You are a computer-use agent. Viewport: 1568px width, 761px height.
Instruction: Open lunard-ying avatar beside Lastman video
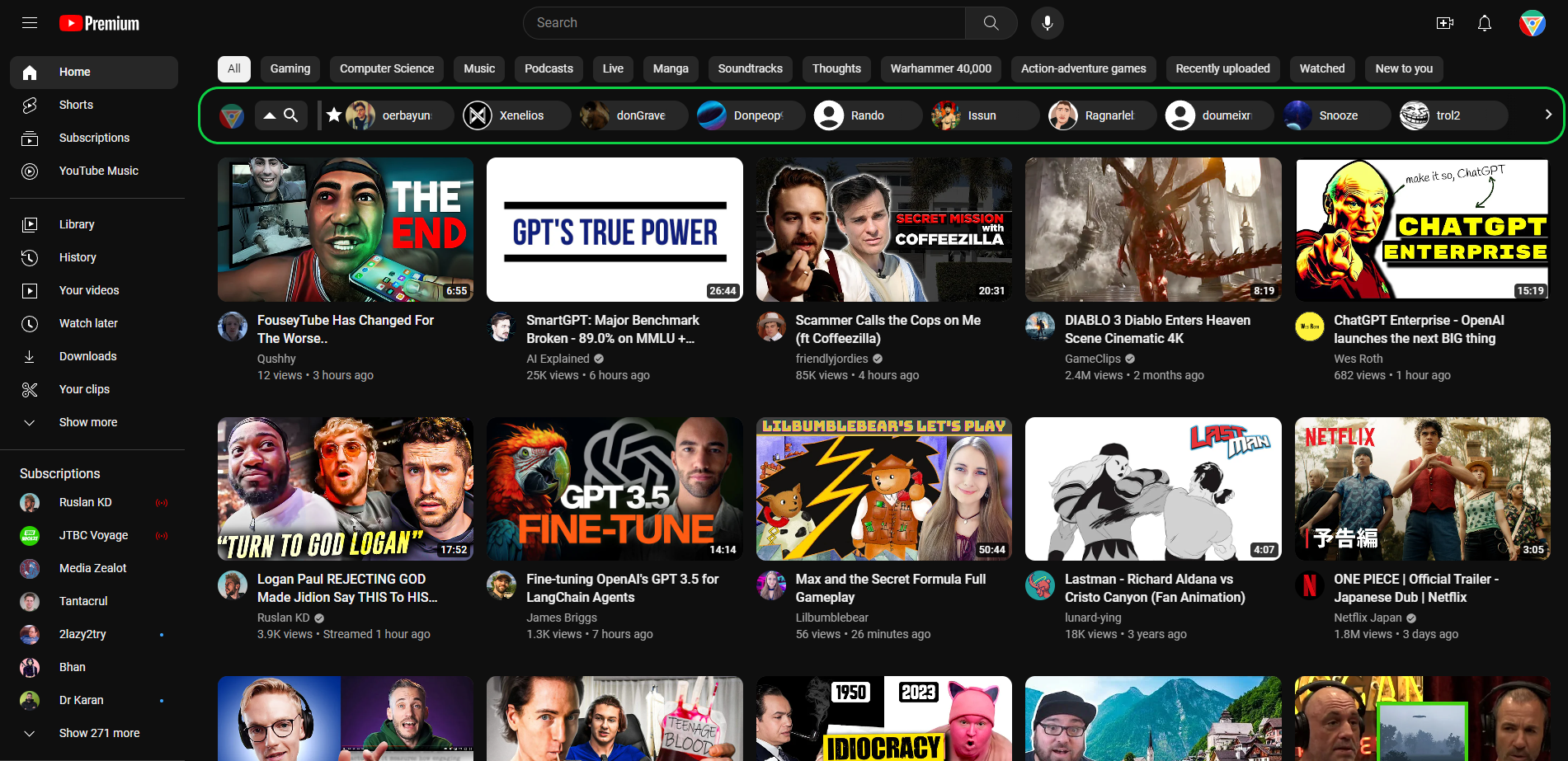[1040, 585]
